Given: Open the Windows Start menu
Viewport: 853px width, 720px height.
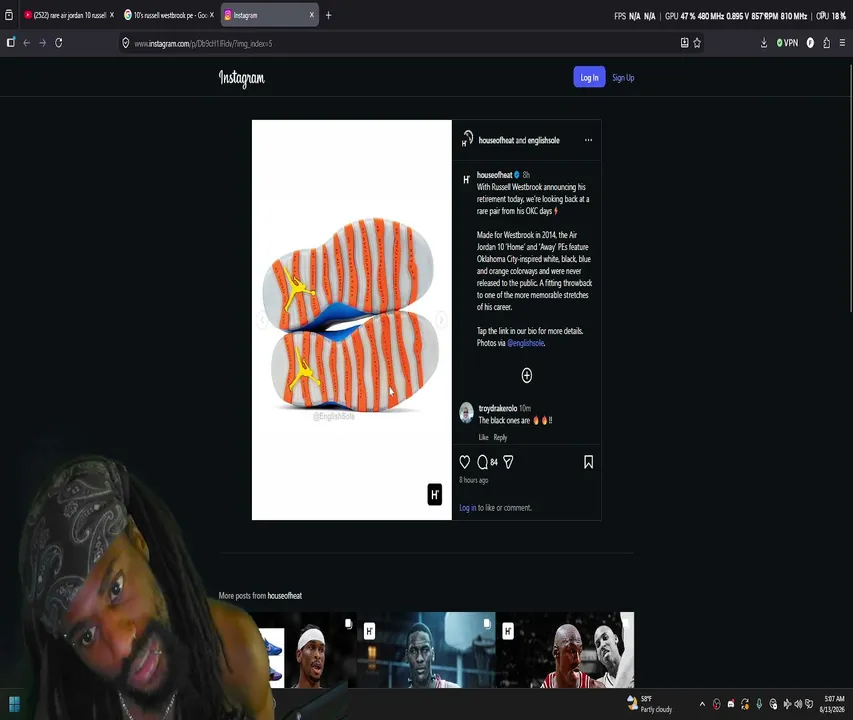Looking at the screenshot, I should pyautogui.click(x=15, y=704).
